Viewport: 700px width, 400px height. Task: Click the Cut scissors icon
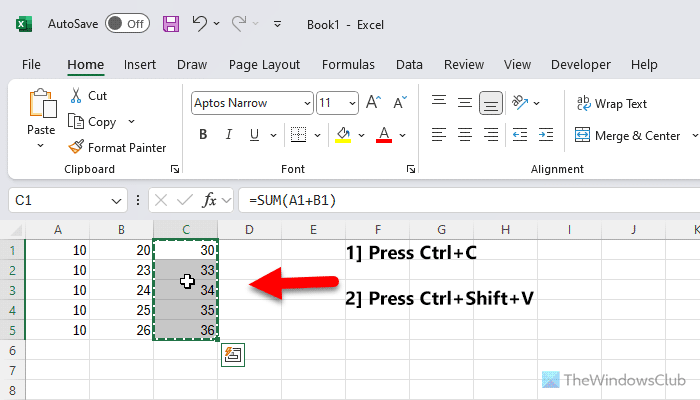[x=76, y=96]
